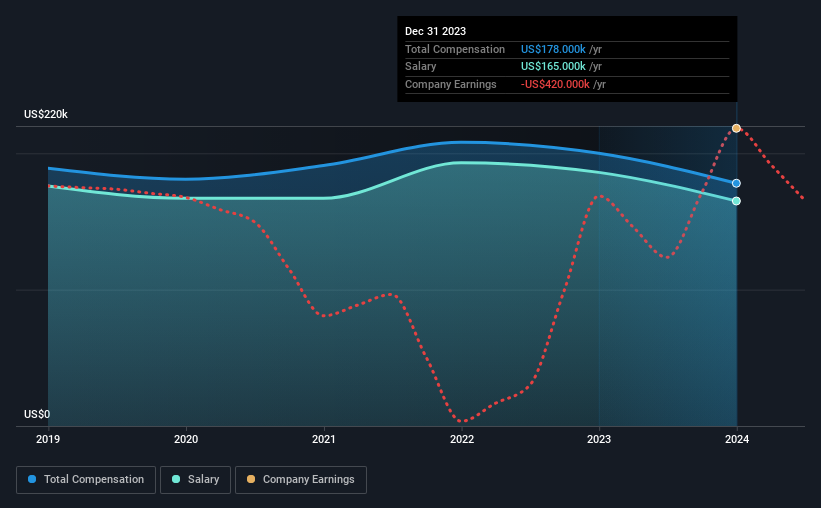Image resolution: width=821 pixels, height=508 pixels.
Task: Click the 2019 x-axis label
Action: tap(48, 439)
